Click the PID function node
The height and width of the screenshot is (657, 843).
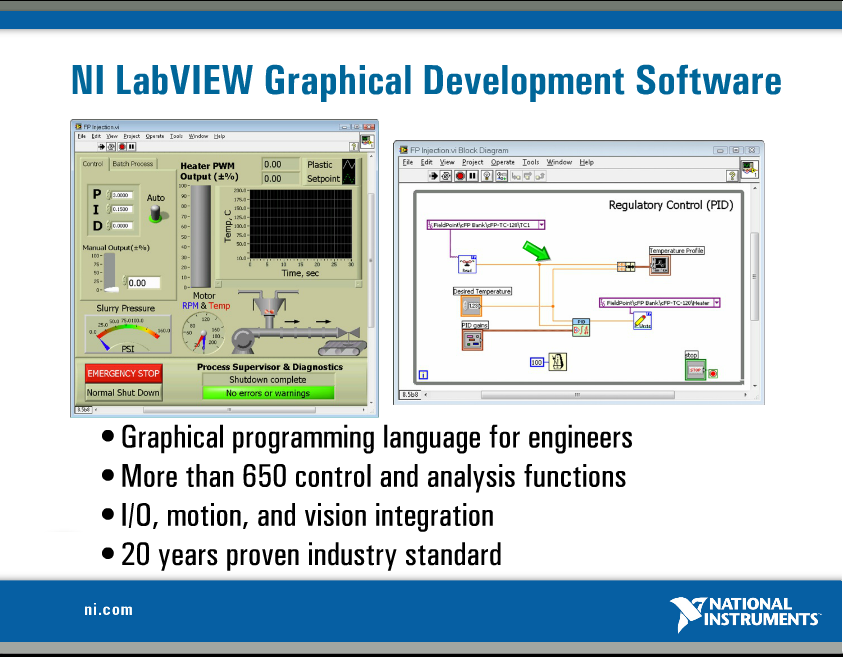581,326
